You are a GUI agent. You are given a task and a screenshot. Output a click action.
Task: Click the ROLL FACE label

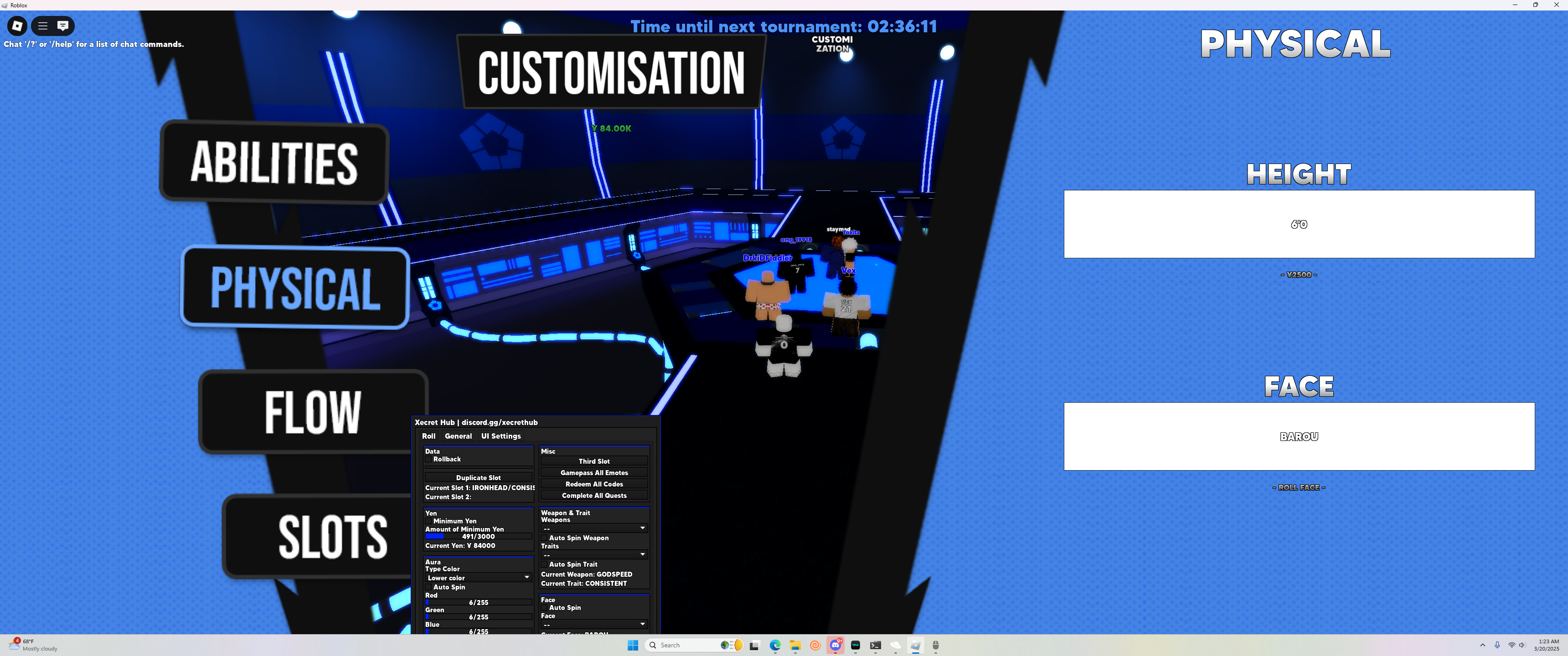coord(1298,487)
